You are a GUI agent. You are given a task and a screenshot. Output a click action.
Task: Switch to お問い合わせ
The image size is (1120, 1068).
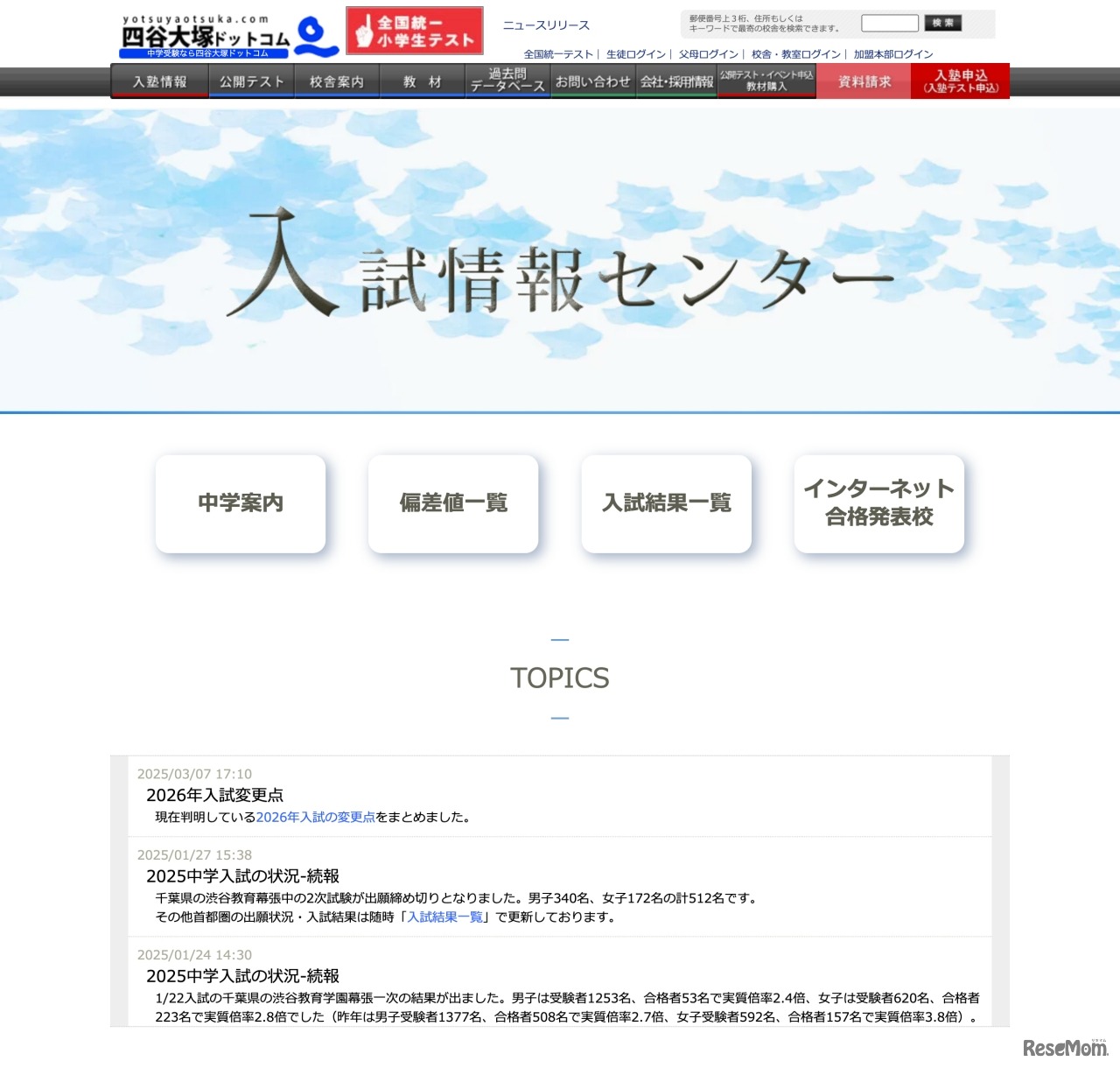[x=594, y=81]
